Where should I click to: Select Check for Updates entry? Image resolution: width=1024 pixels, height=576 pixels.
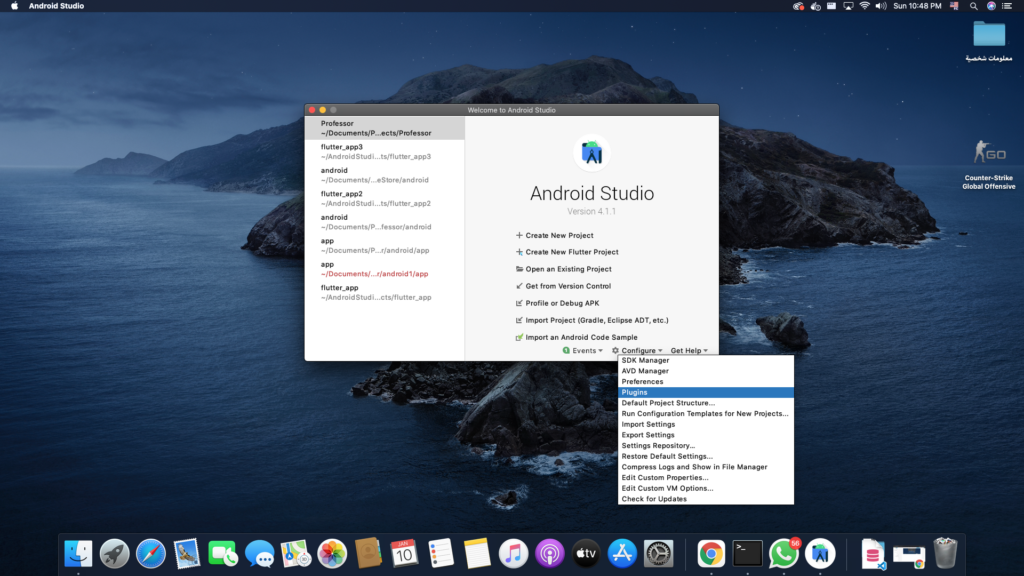pos(705,499)
